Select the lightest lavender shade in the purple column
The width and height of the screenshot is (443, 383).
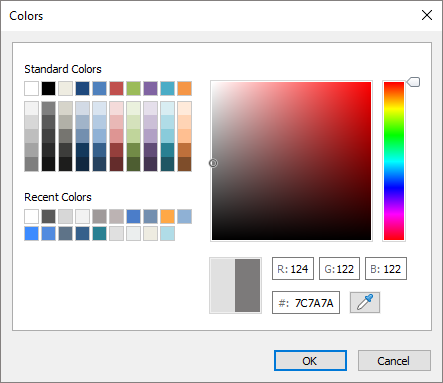click(x=150, y=109)
